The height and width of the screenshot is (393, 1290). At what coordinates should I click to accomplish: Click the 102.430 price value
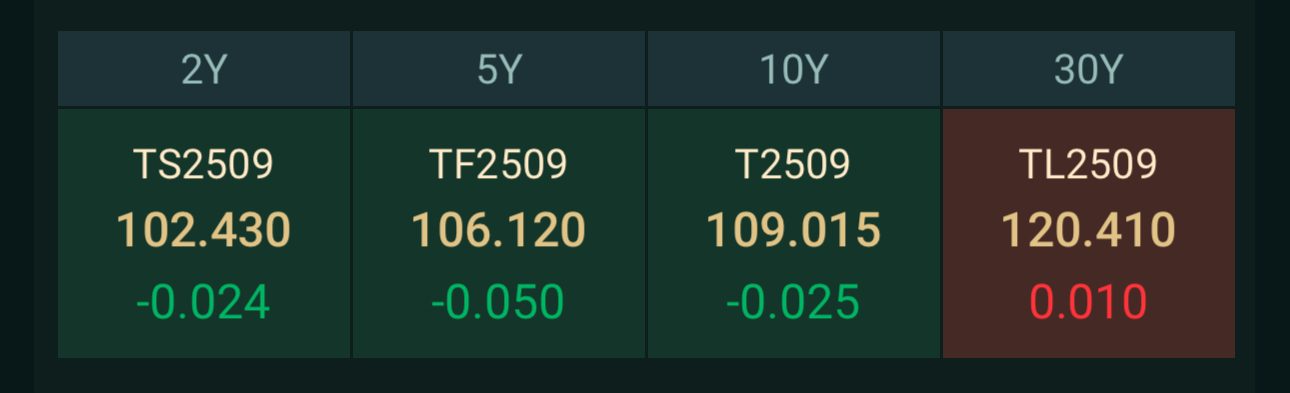(204, 230)
